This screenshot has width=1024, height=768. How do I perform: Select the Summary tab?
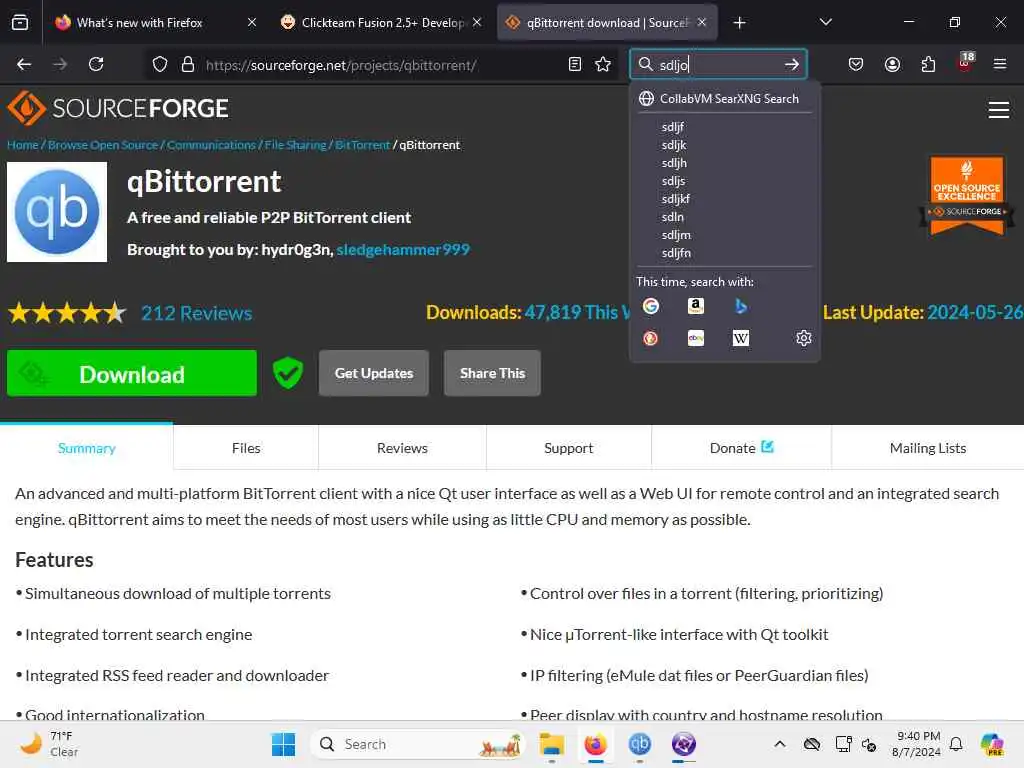(87, 448)
